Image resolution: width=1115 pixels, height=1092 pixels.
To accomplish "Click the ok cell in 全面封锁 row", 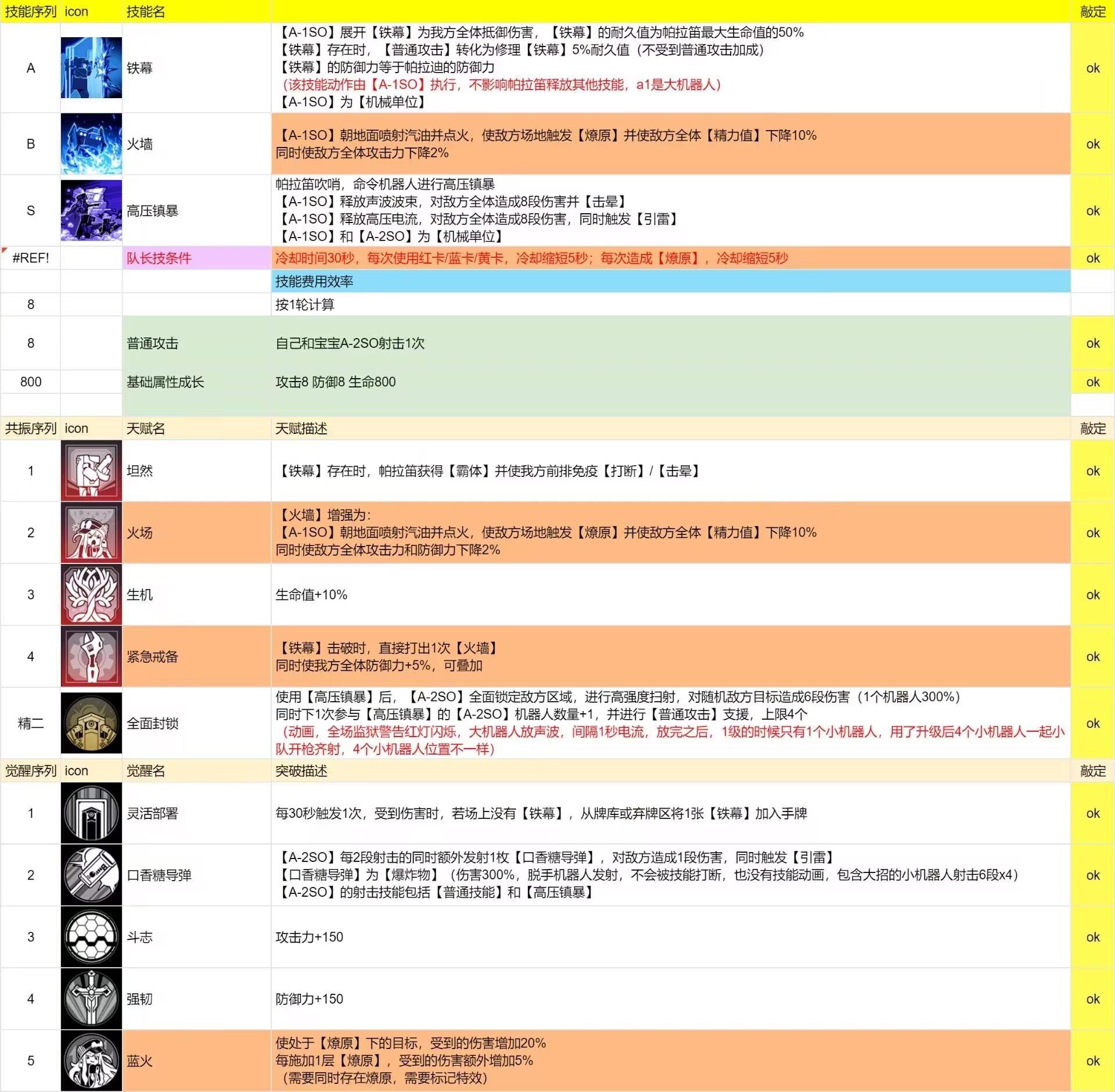I will pos(1092,723).
